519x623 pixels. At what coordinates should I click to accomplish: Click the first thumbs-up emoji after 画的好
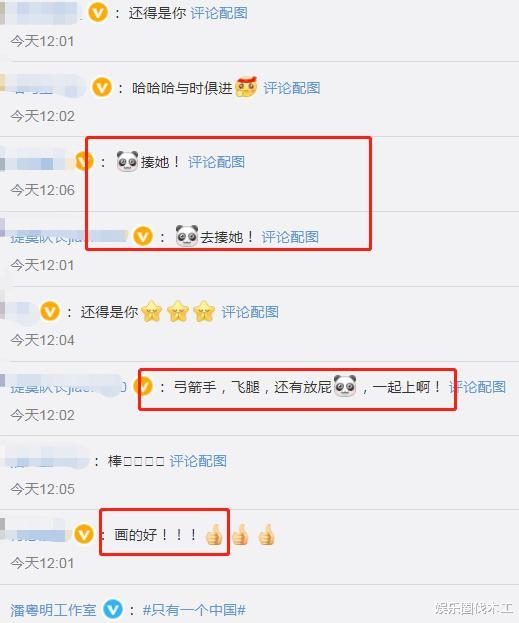click(214, 534)
